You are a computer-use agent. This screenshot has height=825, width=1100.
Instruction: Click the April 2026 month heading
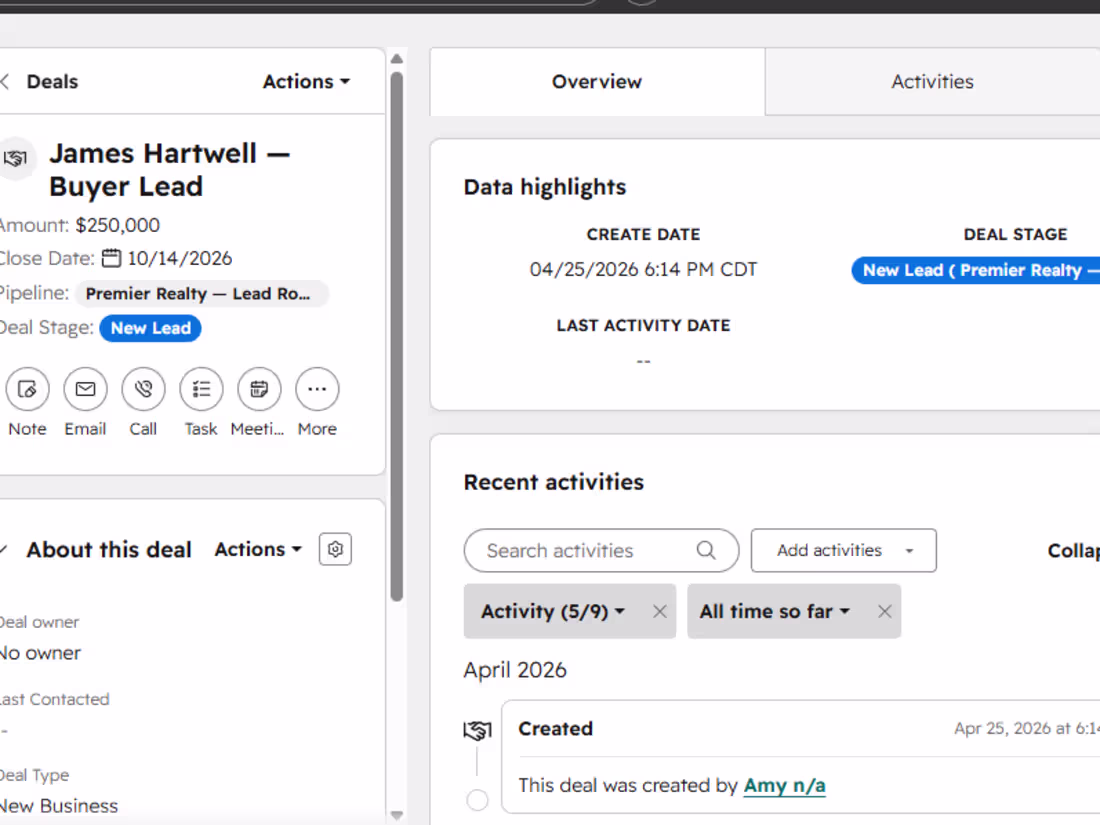(515, 670)
